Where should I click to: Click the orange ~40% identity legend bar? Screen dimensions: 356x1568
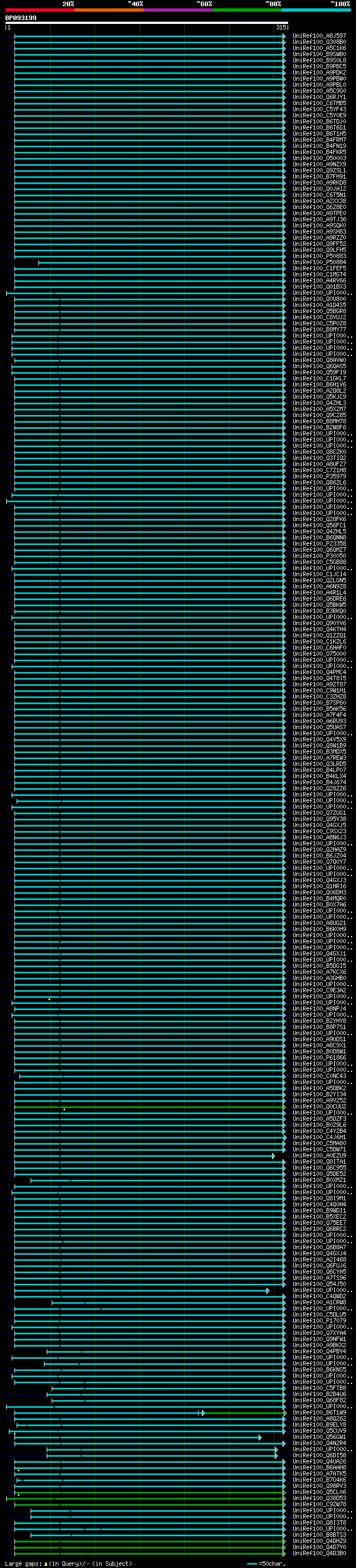[109, 10]
